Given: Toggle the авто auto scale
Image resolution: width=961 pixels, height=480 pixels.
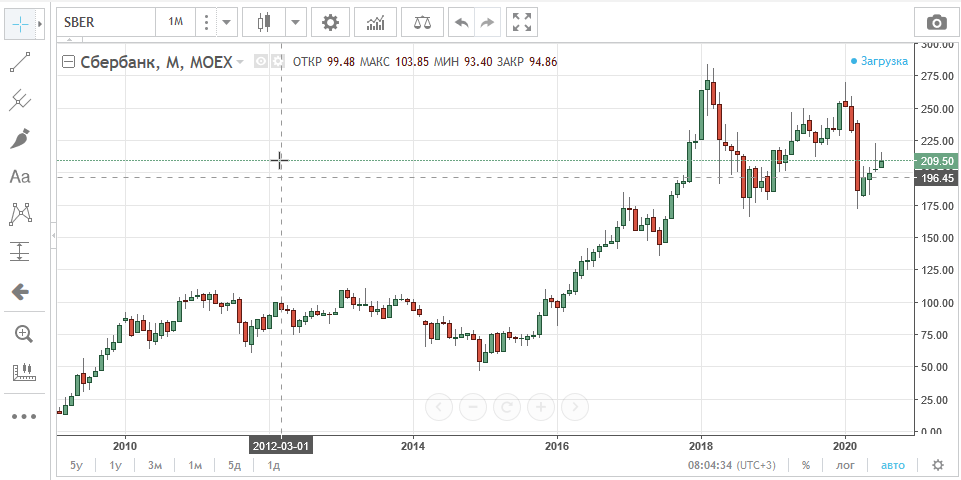Looking at the screenshot, I should [892, 465].
